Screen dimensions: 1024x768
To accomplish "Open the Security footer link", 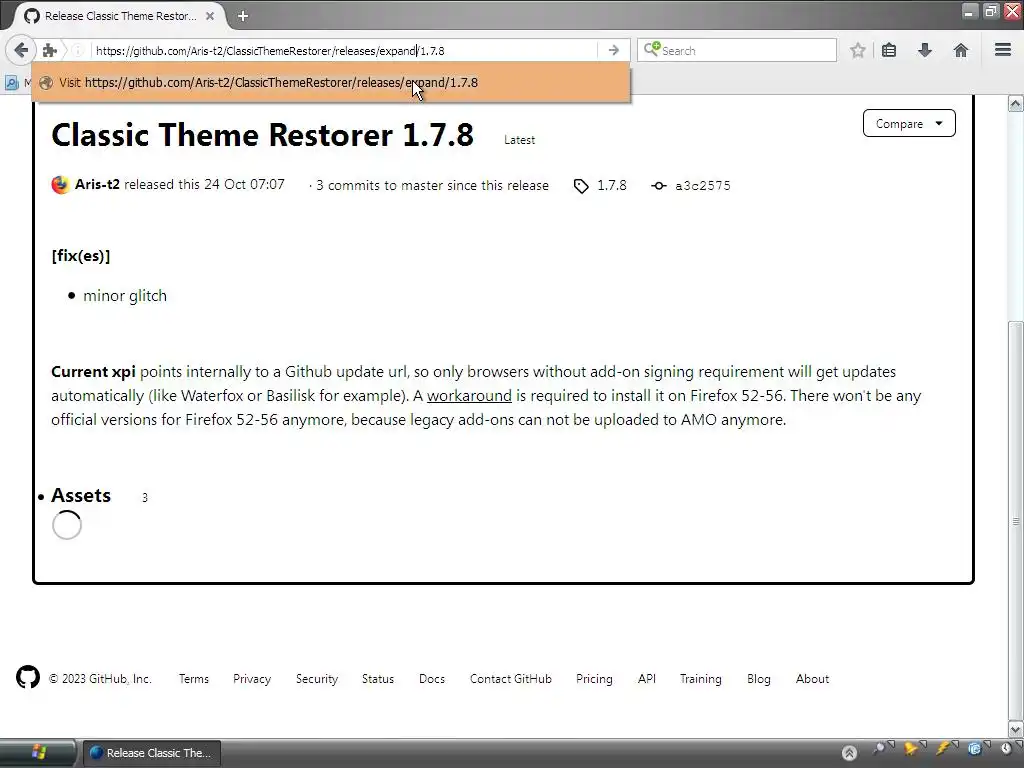I will [317, 679].
